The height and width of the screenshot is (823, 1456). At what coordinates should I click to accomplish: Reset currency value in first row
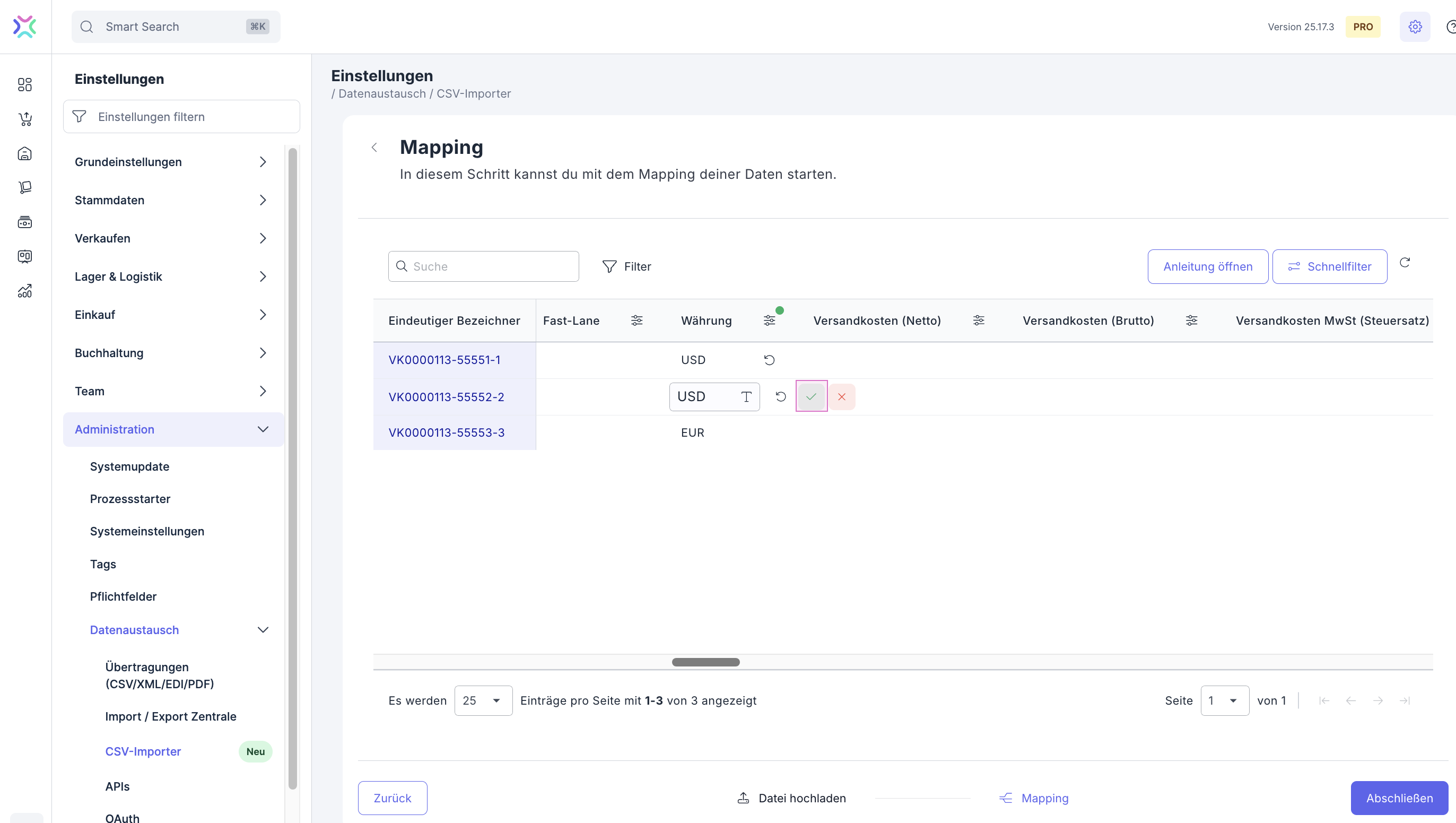coord(769,359)
